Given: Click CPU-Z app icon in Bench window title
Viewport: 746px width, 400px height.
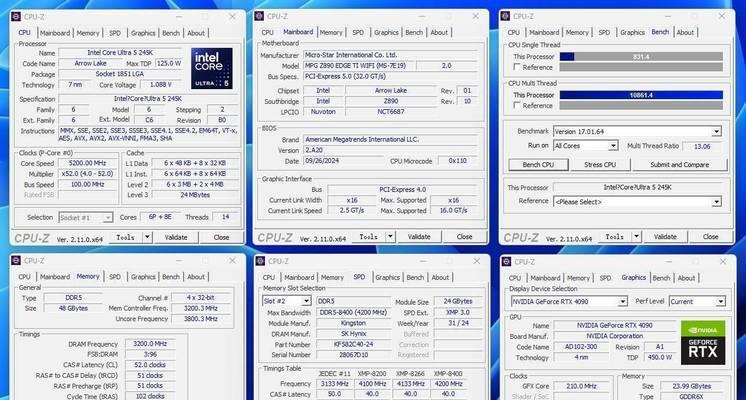Looking at the screenshot, I should (x=505, y=16).
